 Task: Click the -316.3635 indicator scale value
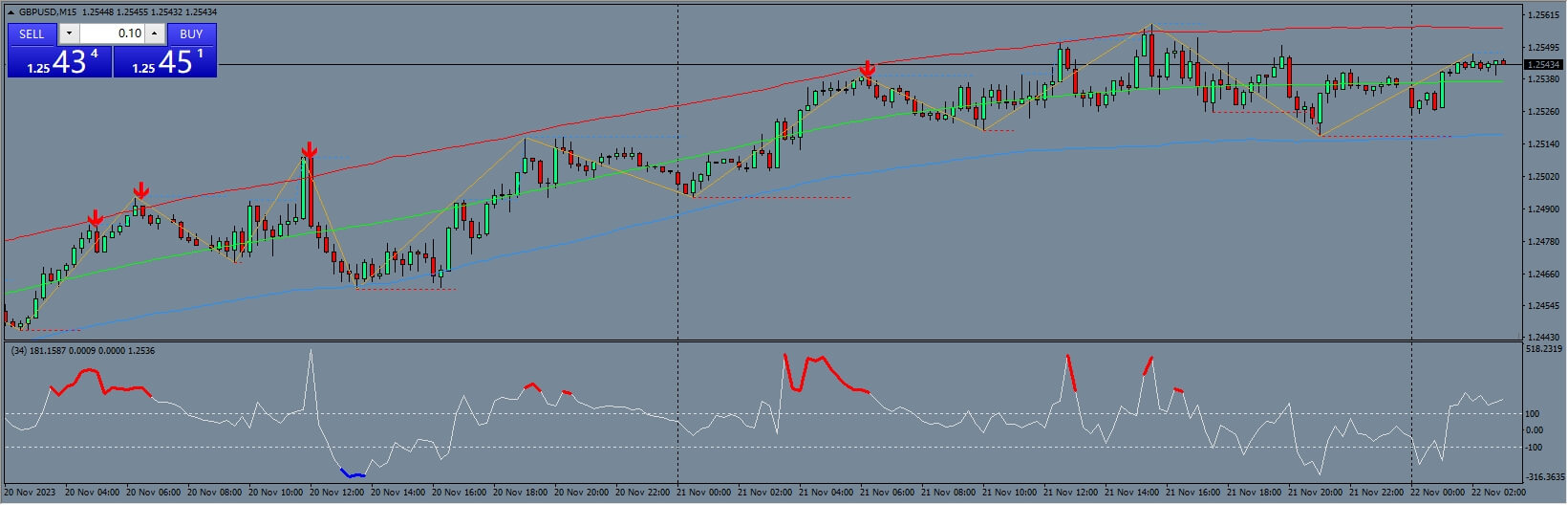coord(1545,476)
